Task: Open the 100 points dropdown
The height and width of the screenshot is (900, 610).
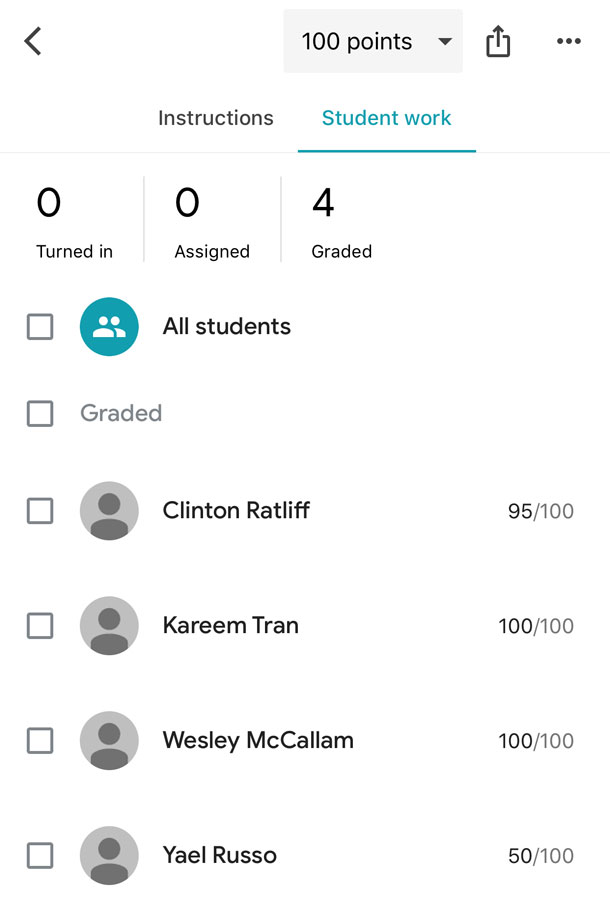Action: 355,41
